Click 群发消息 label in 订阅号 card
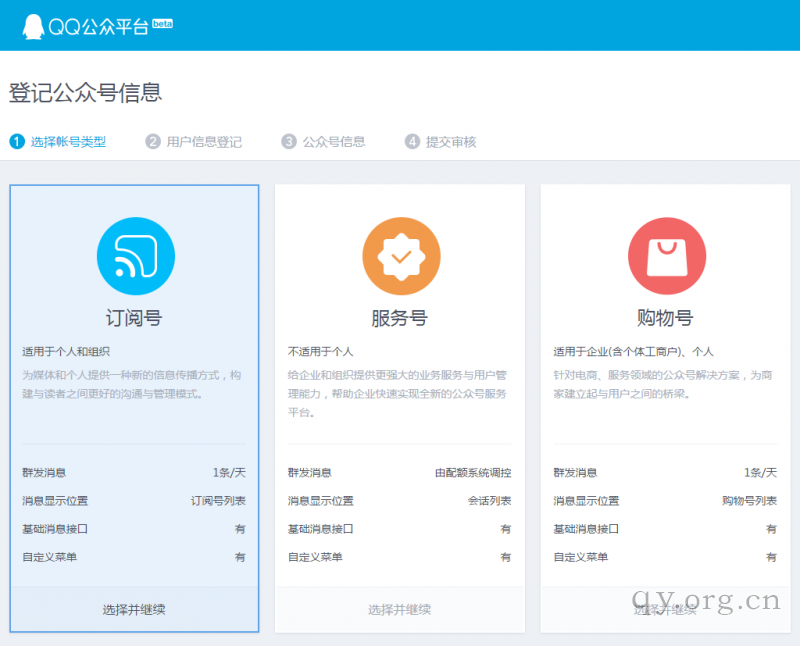Screen dimensions: 800x646 (44, 473)
